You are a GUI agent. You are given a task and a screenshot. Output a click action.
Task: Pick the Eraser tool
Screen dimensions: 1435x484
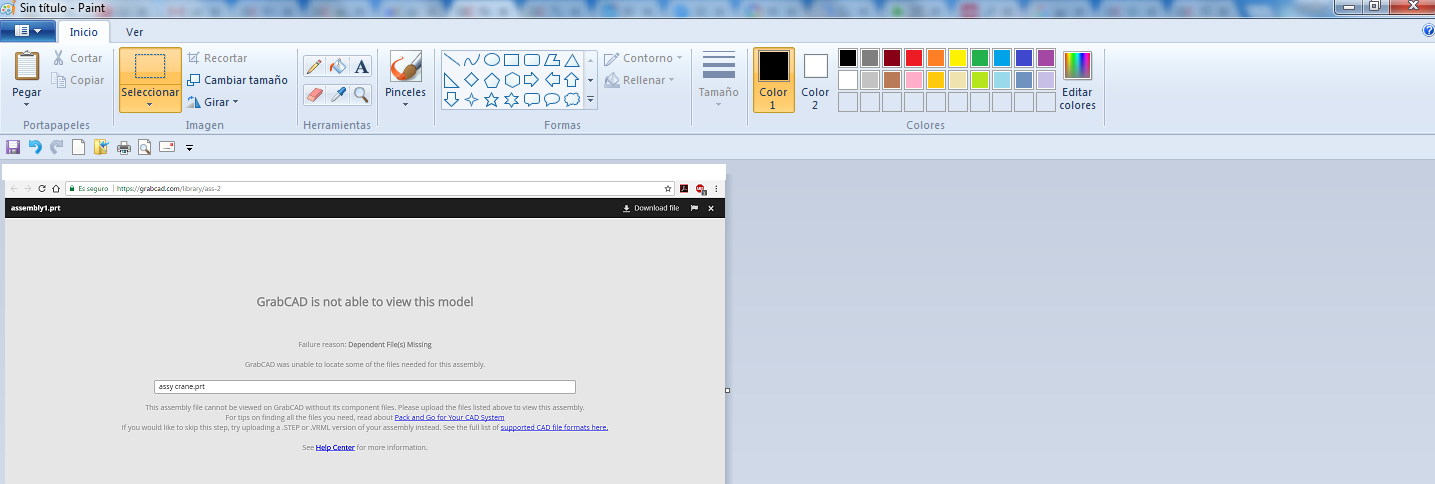pyautogui.click(x=314, y=95)
